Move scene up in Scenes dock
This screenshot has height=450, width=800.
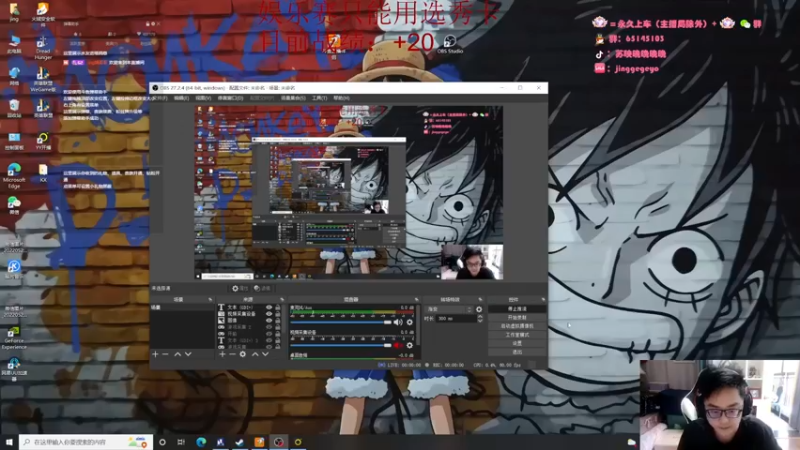coord(178,354)
